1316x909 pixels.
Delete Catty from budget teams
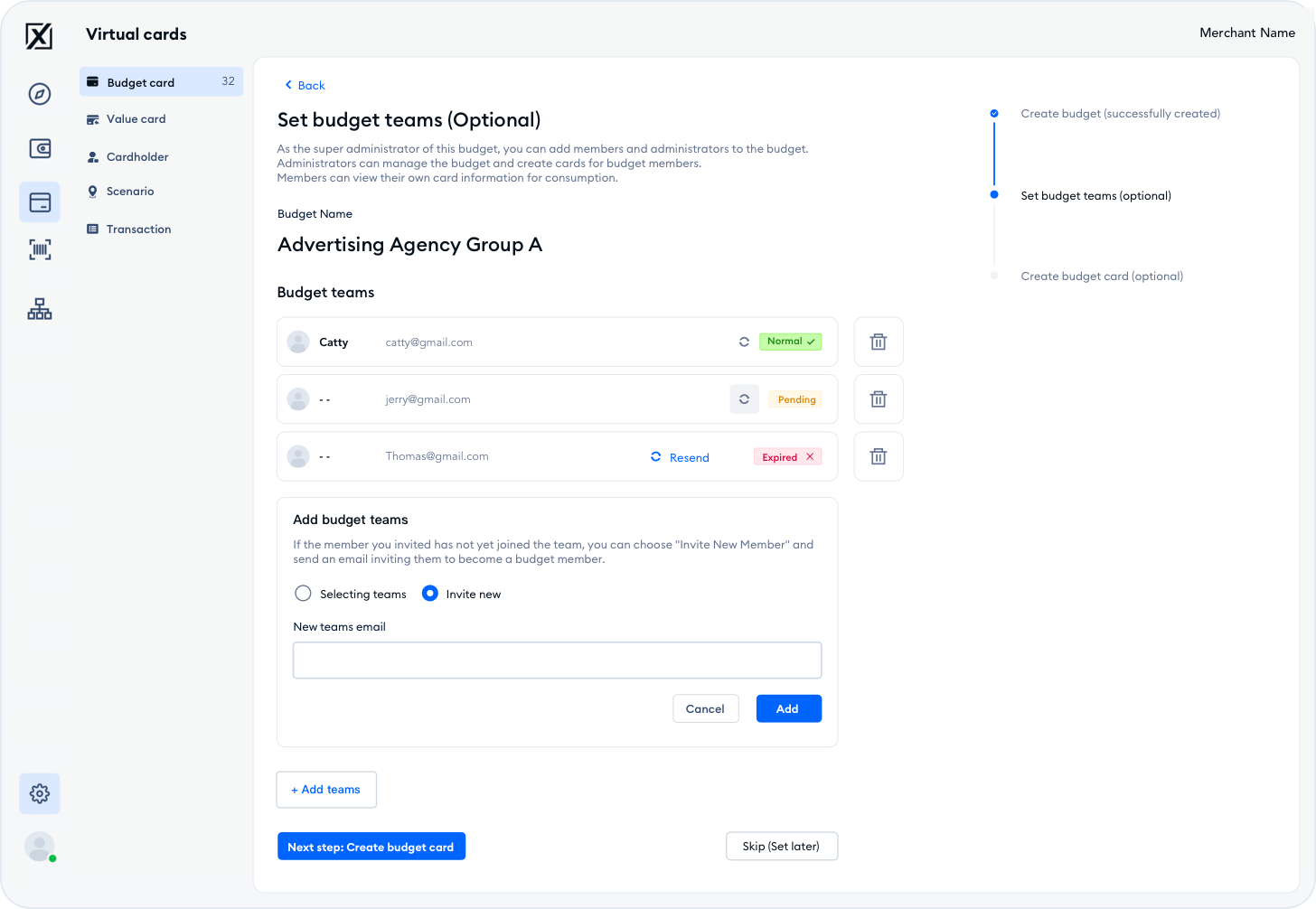click(x=878, y=342)
